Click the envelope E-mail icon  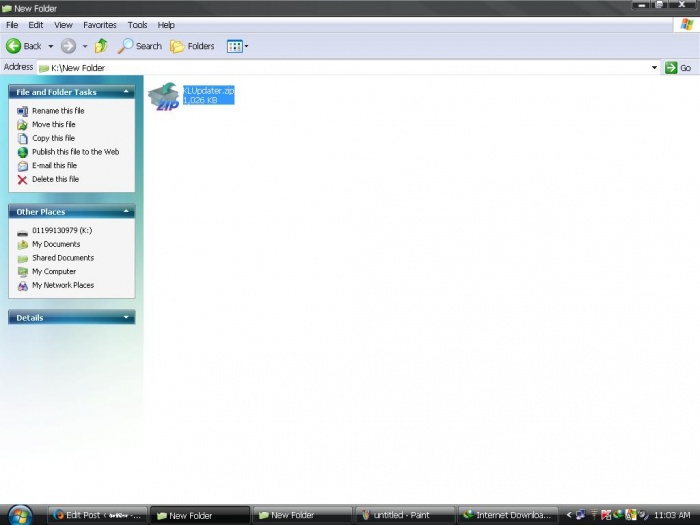22,166
